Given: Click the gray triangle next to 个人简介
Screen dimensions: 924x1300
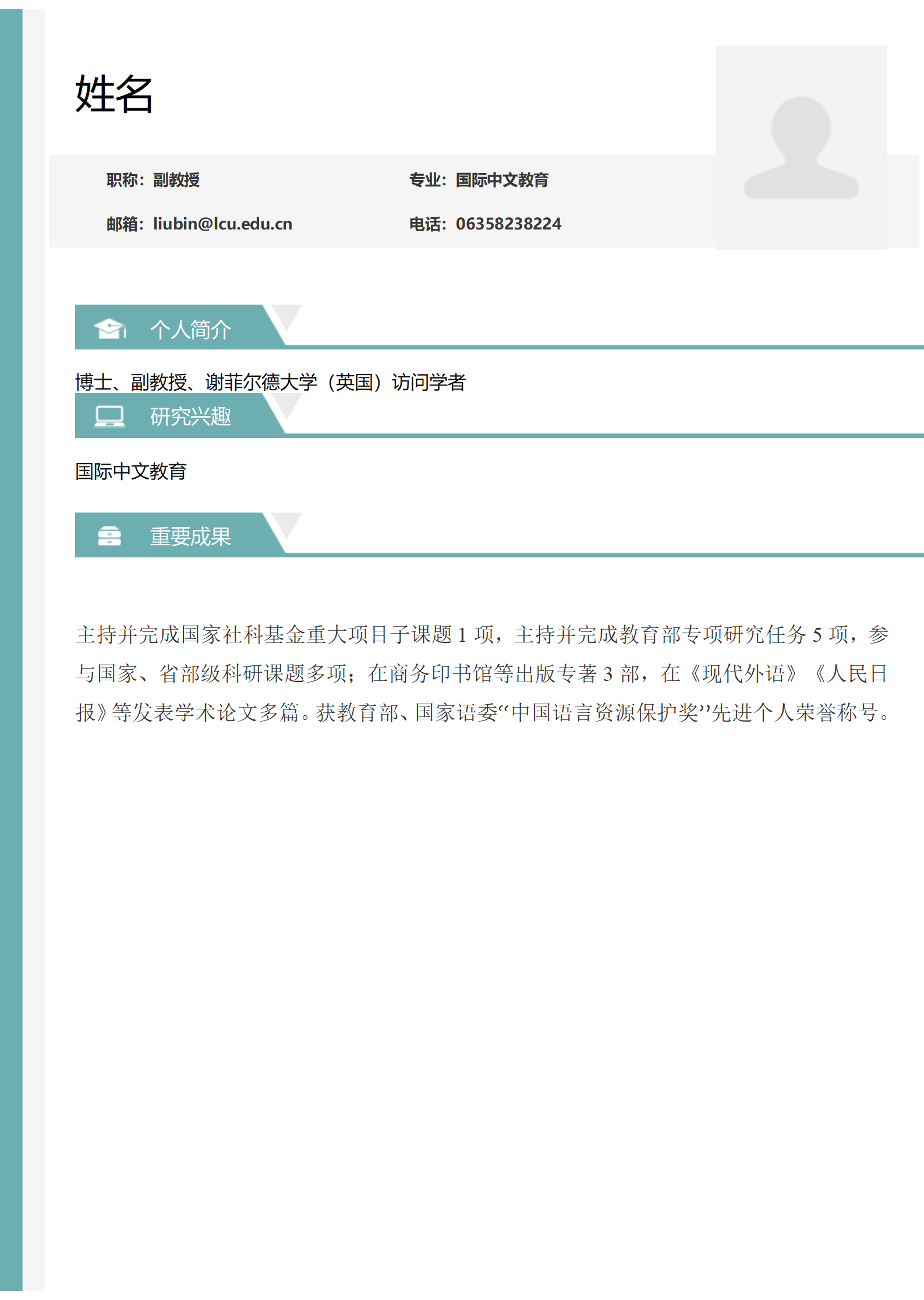Looking at the screenshot, I should pos(286,315).
